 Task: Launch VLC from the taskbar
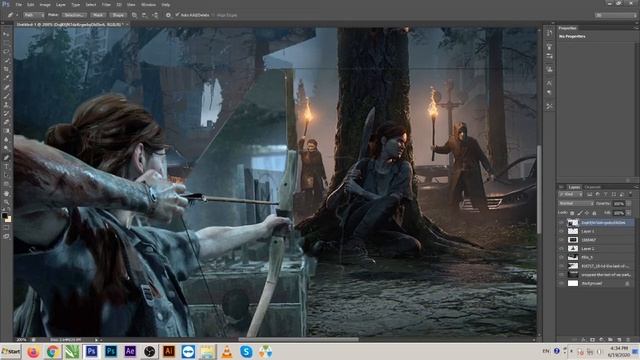point(227,351)
